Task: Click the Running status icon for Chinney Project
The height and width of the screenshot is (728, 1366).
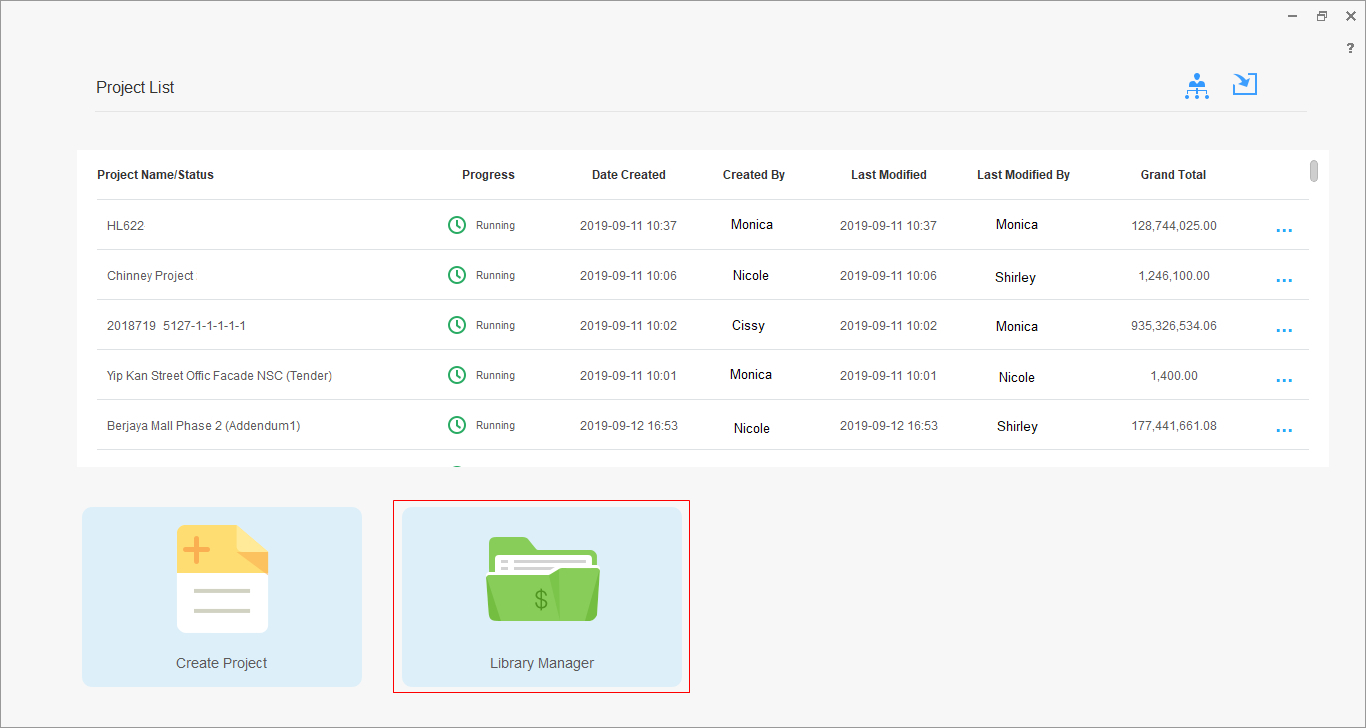Action: click(x=457, y=275)
